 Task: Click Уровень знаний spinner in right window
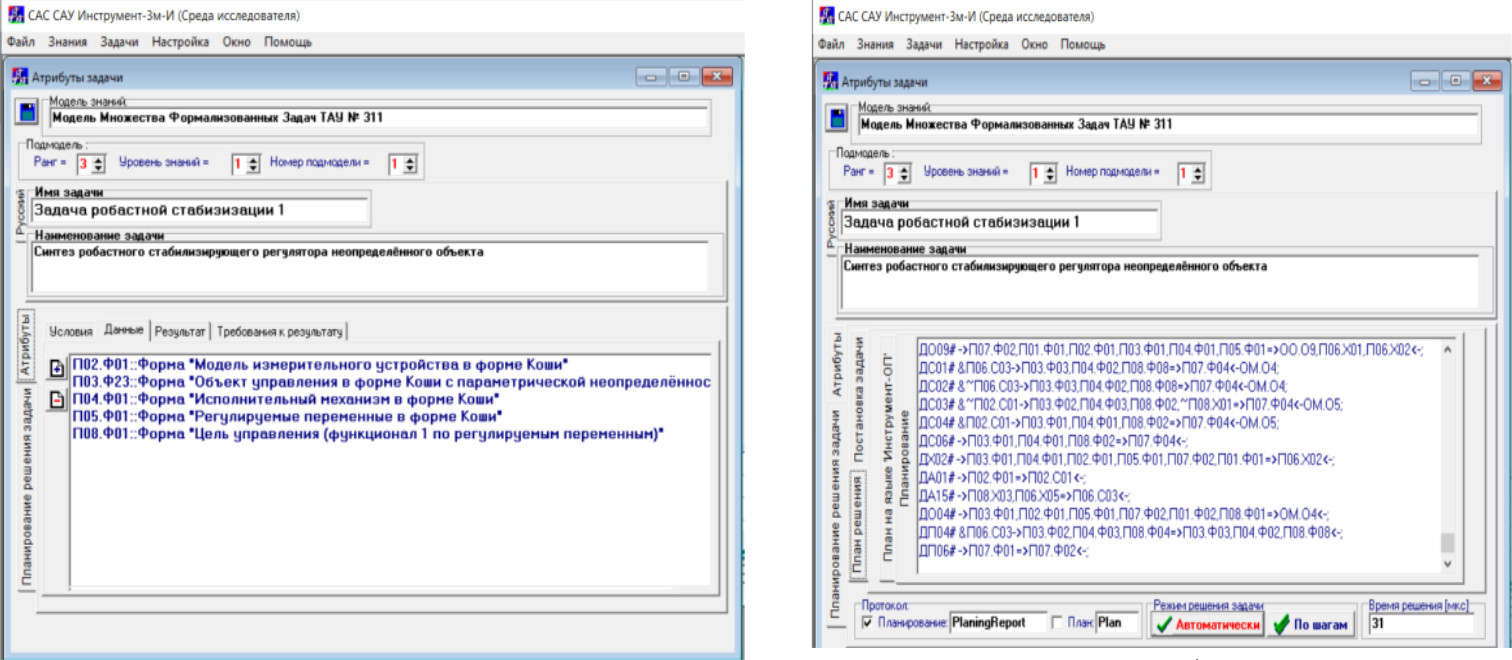[x=1049, y=173]
